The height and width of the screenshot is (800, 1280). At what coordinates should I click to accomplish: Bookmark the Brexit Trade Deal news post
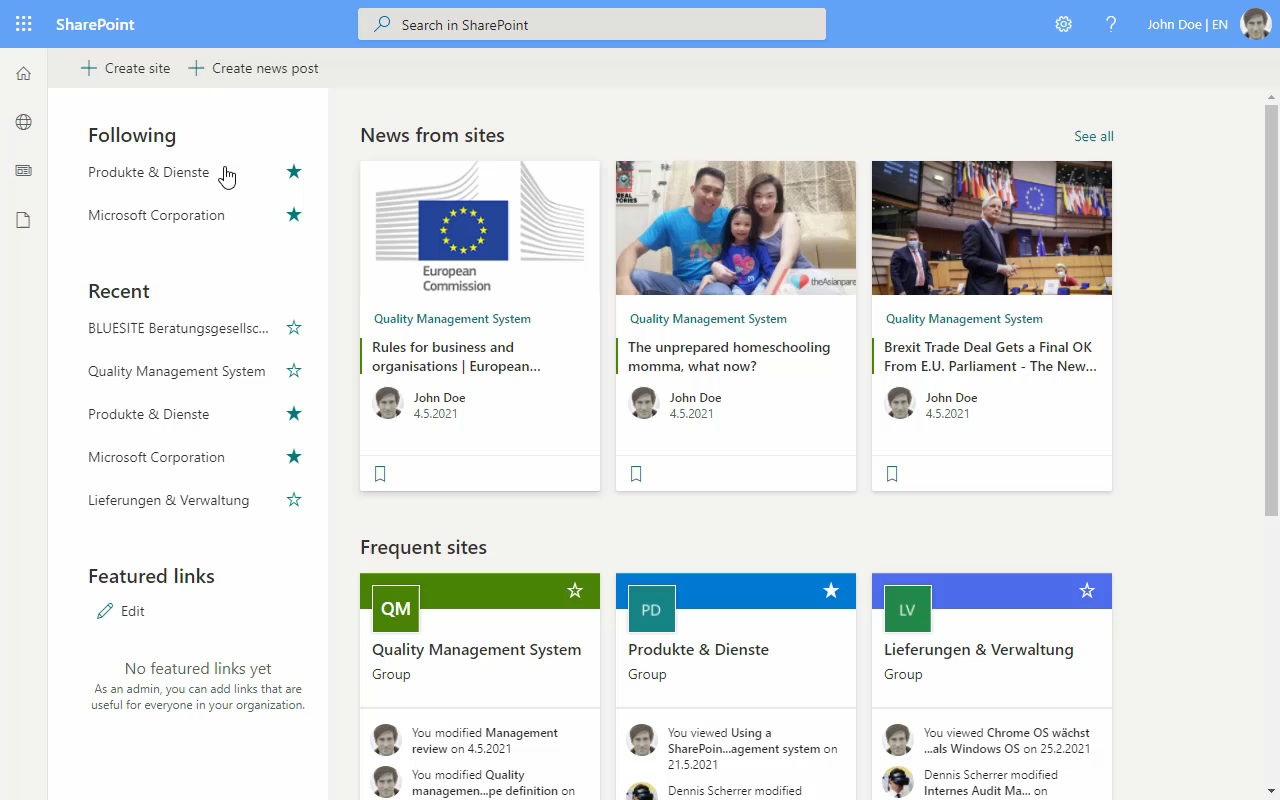(892, 474)
